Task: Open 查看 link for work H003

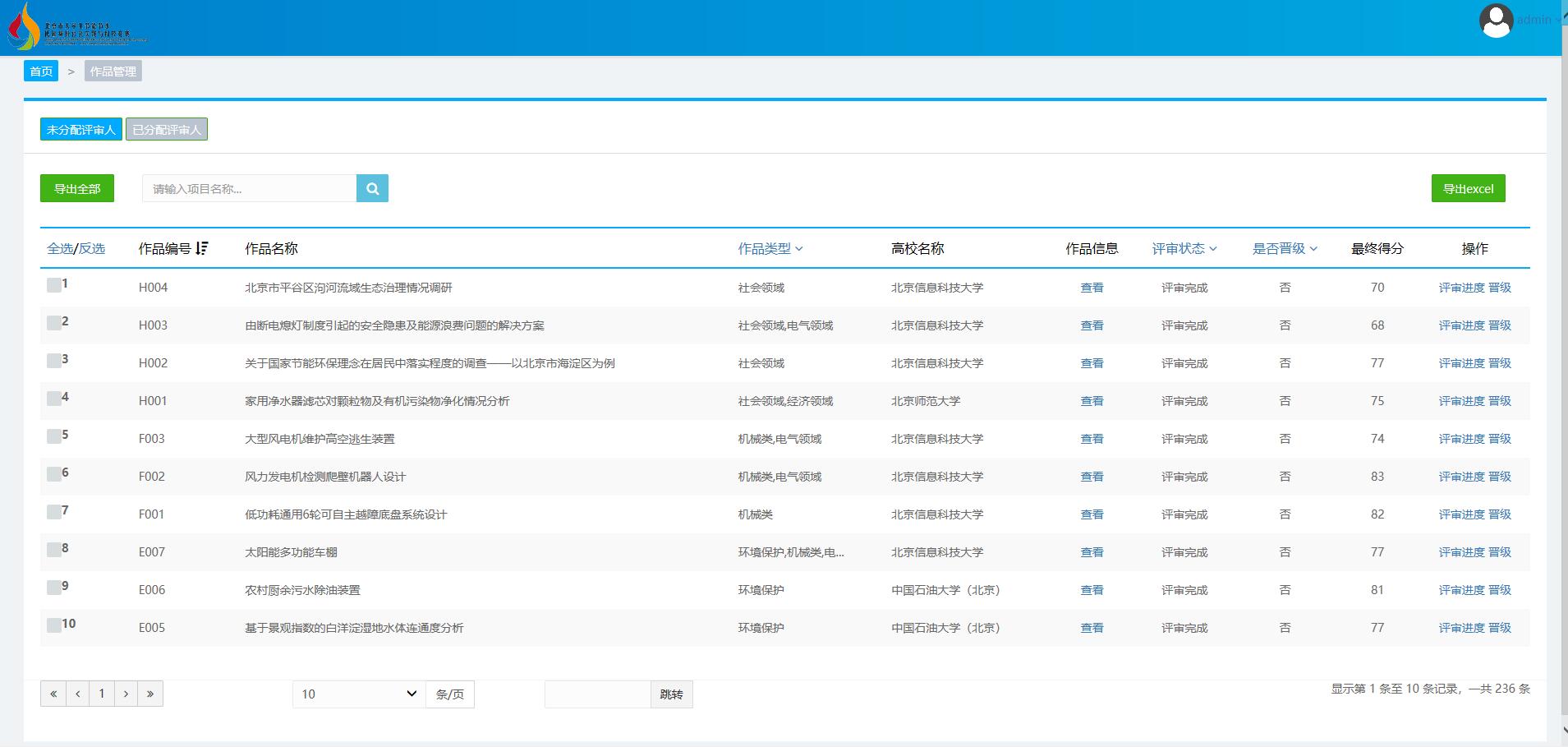Action: tap(1092, 325)
